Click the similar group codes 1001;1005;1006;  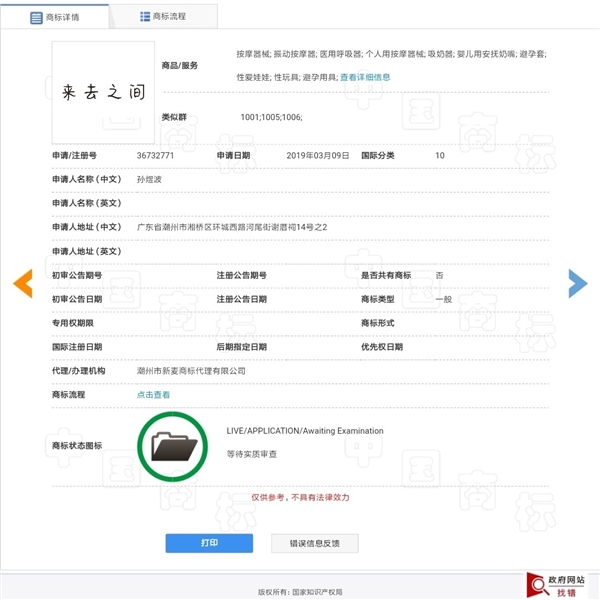(271, 118)
